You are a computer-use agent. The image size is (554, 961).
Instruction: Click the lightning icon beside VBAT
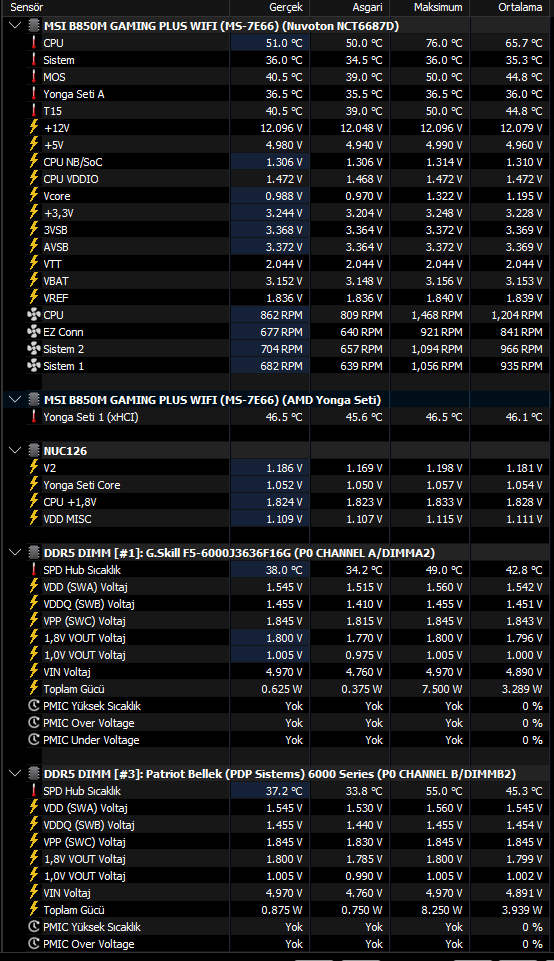point(34,281)
